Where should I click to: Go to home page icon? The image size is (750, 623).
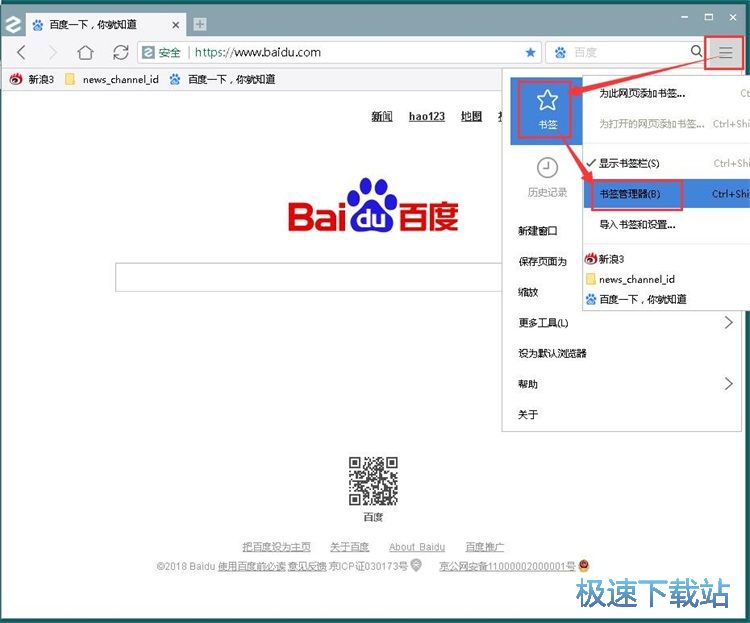86,52
